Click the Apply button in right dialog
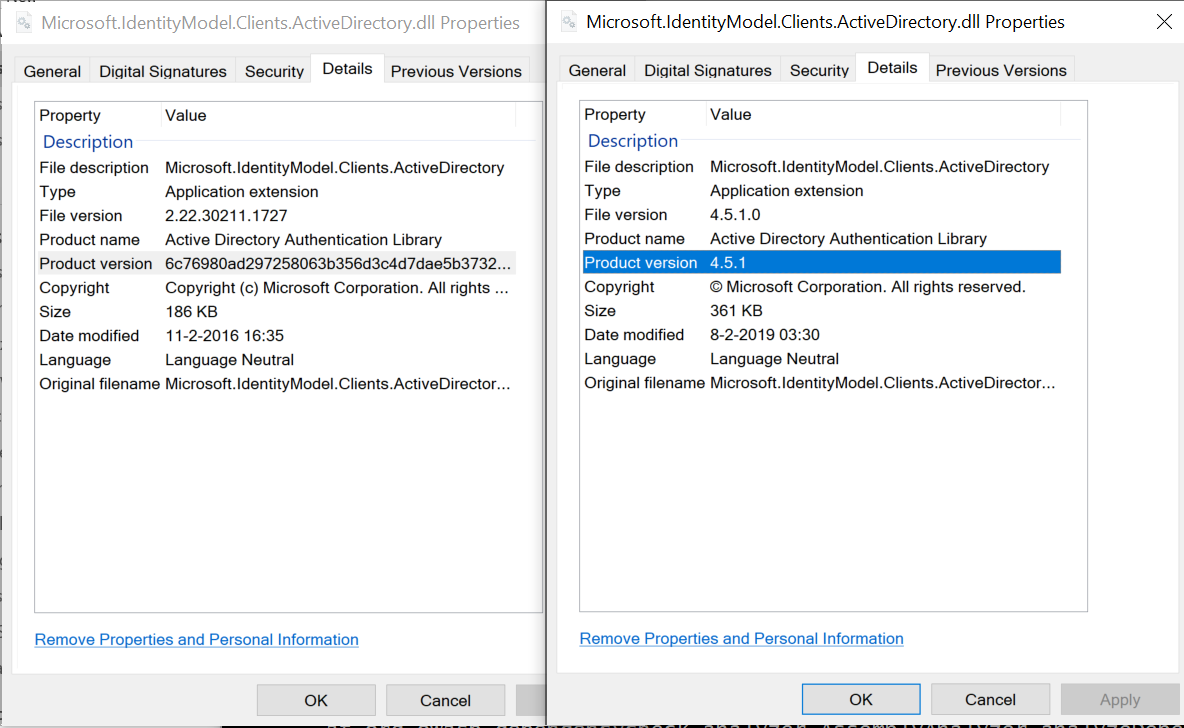This screenshot has height=728, width=1184. pyautogui.click(x=1118, y=699)
